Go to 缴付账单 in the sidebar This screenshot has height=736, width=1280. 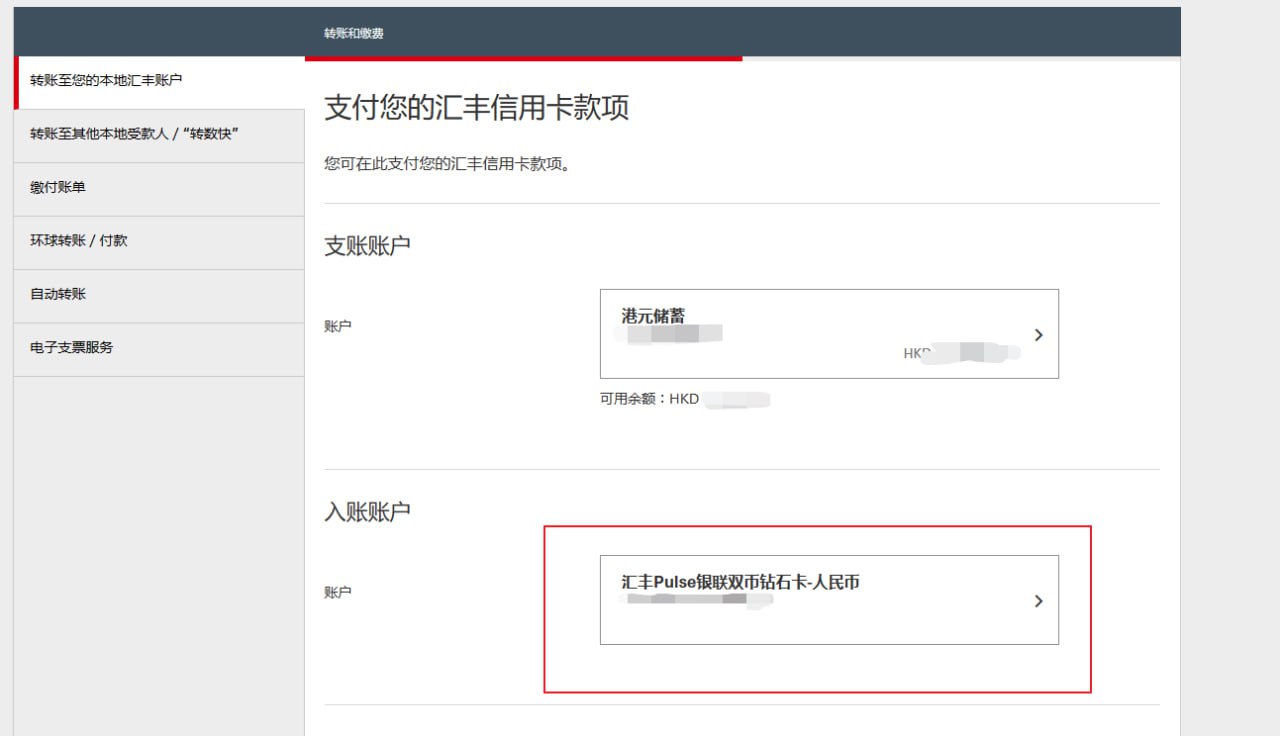pyautogui.click(x=159, y=189)
